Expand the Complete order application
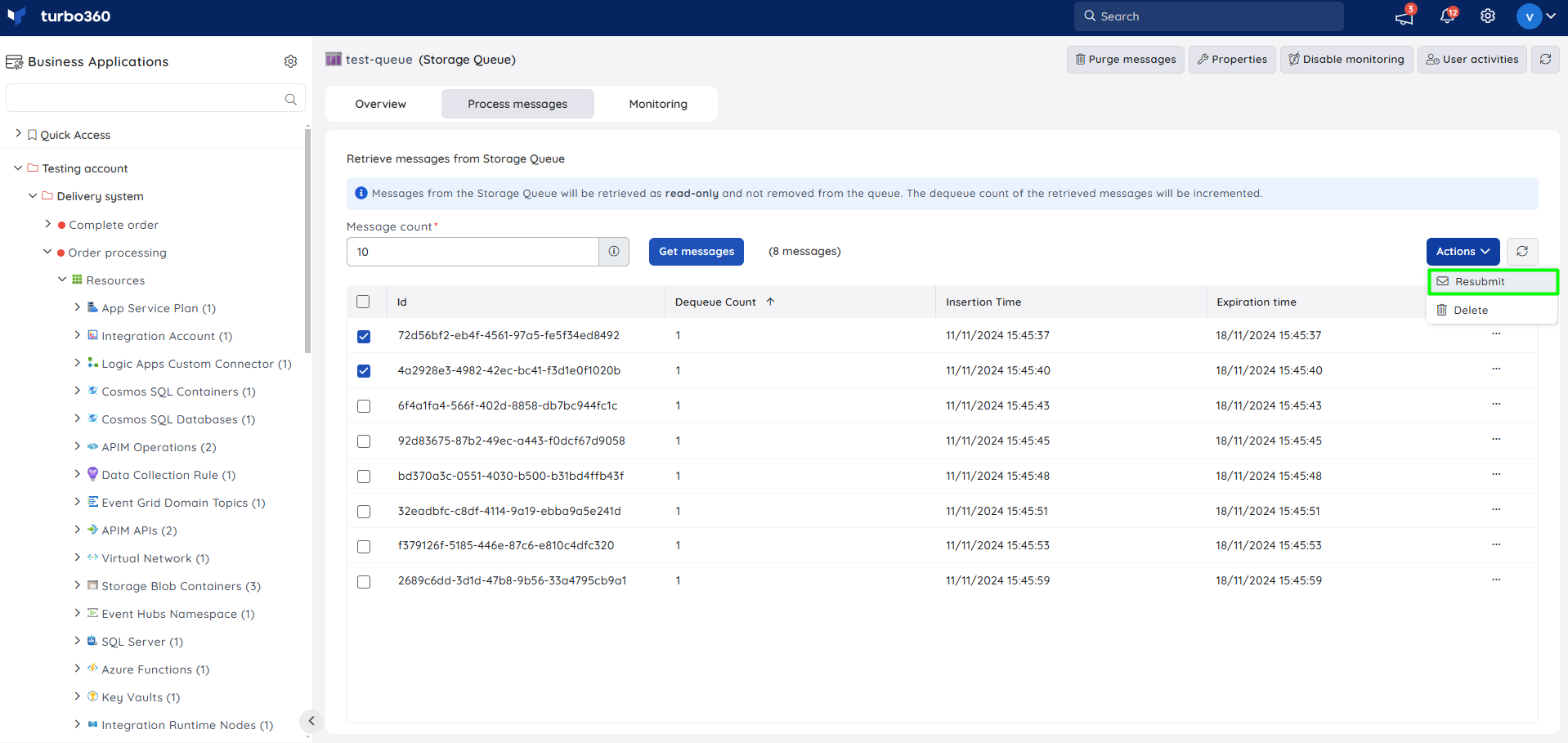 click(47, 223)
